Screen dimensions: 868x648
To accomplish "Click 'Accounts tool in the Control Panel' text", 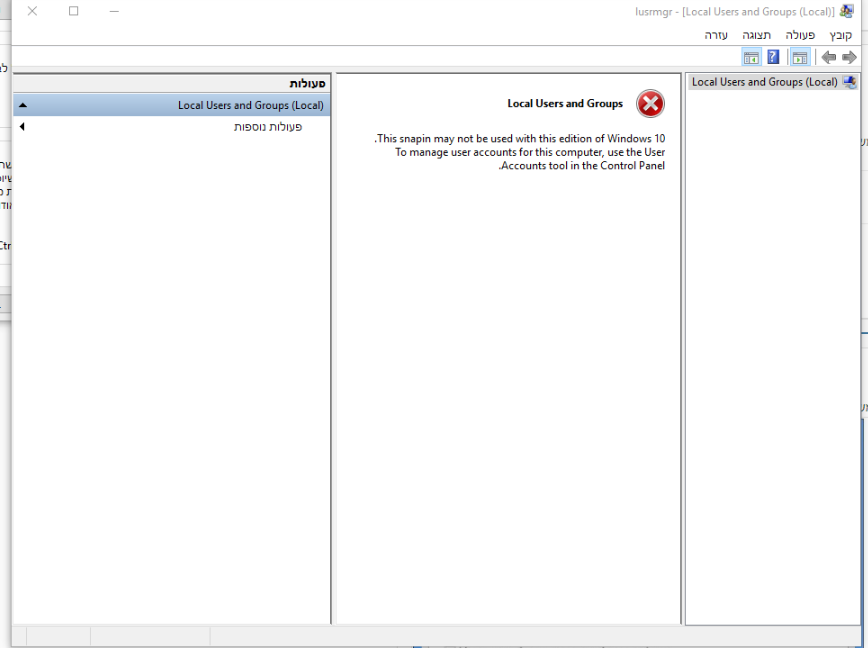I will 582,165.
